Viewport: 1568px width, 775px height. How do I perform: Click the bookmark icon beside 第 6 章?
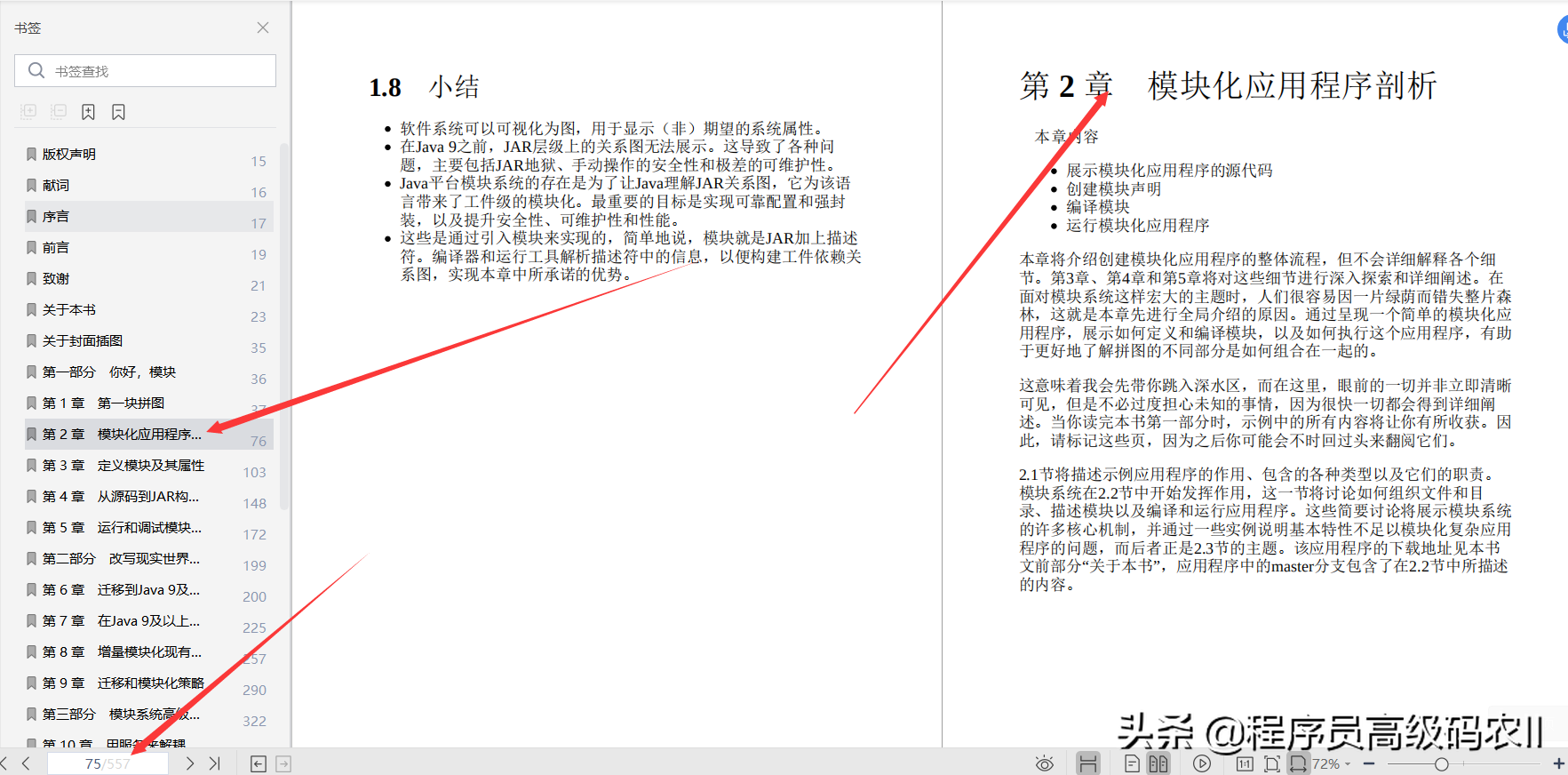(31, 590)
